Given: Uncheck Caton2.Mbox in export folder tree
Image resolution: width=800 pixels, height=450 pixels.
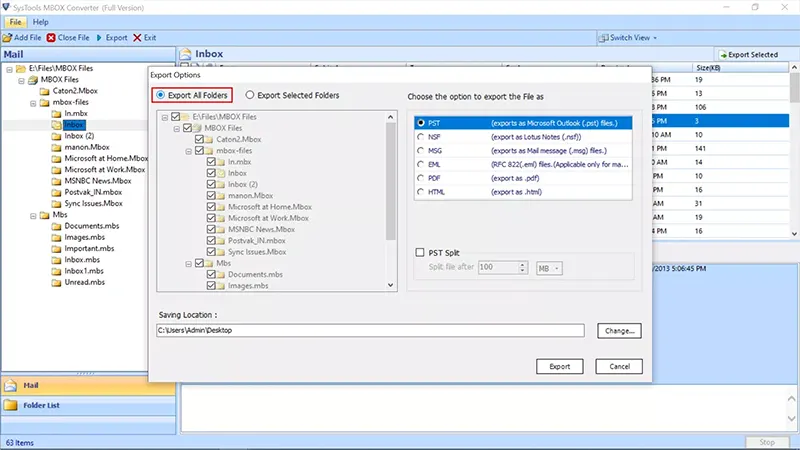Looking at the screenshot, I should tap(199, 139).
